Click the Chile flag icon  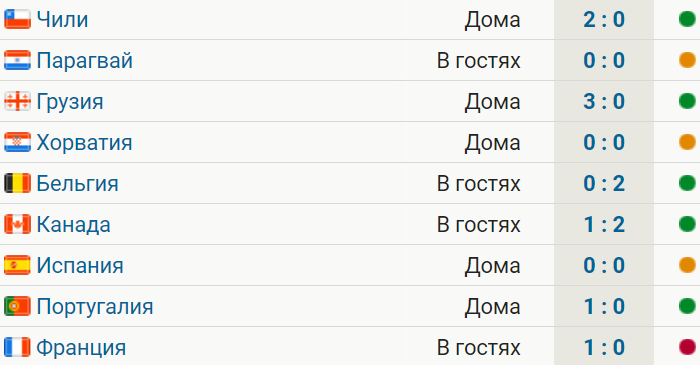pos(17,19)
